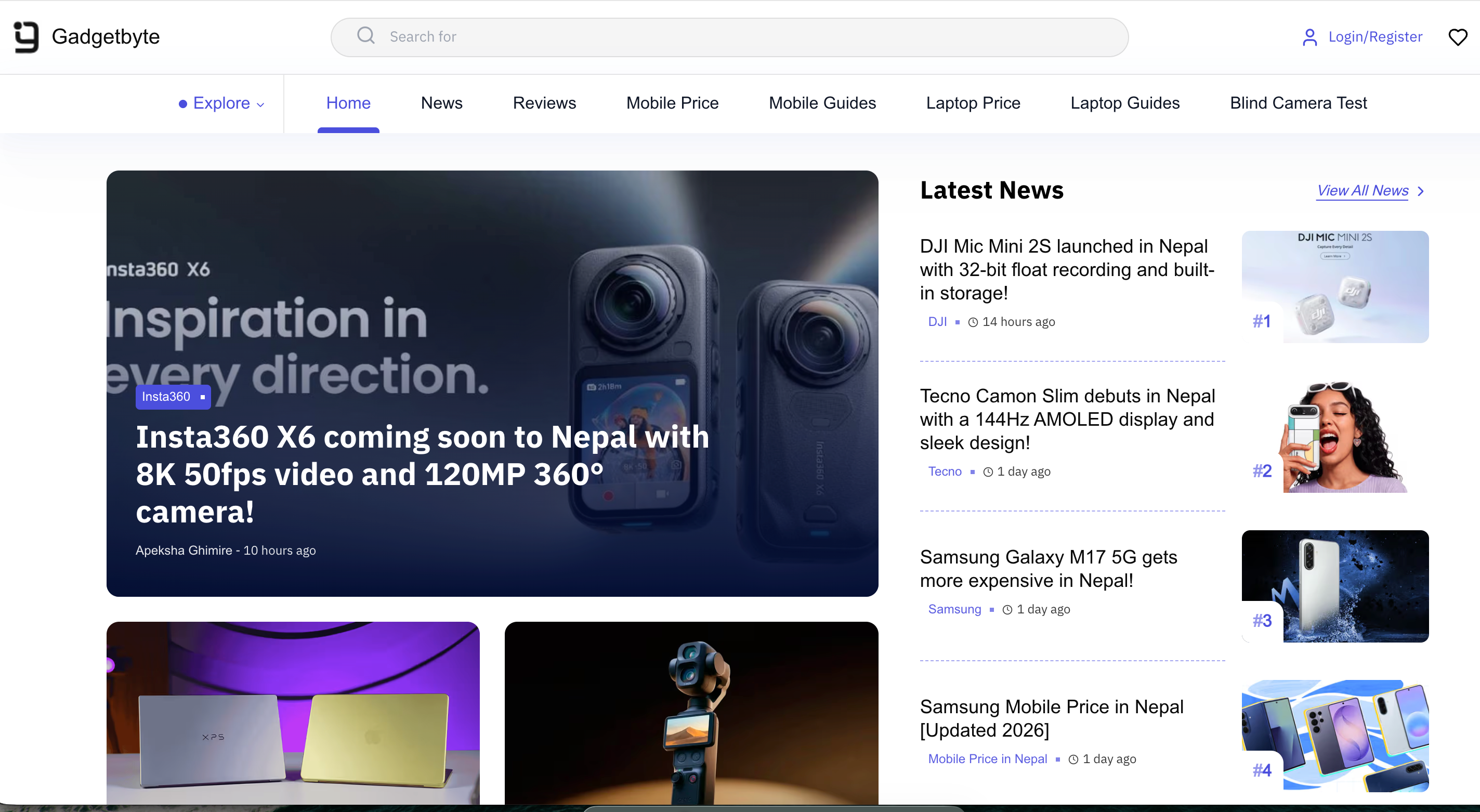This screenshot has height=812, width=1480.
Task: Navigate to Laptop Price
Action: point(973,103)
